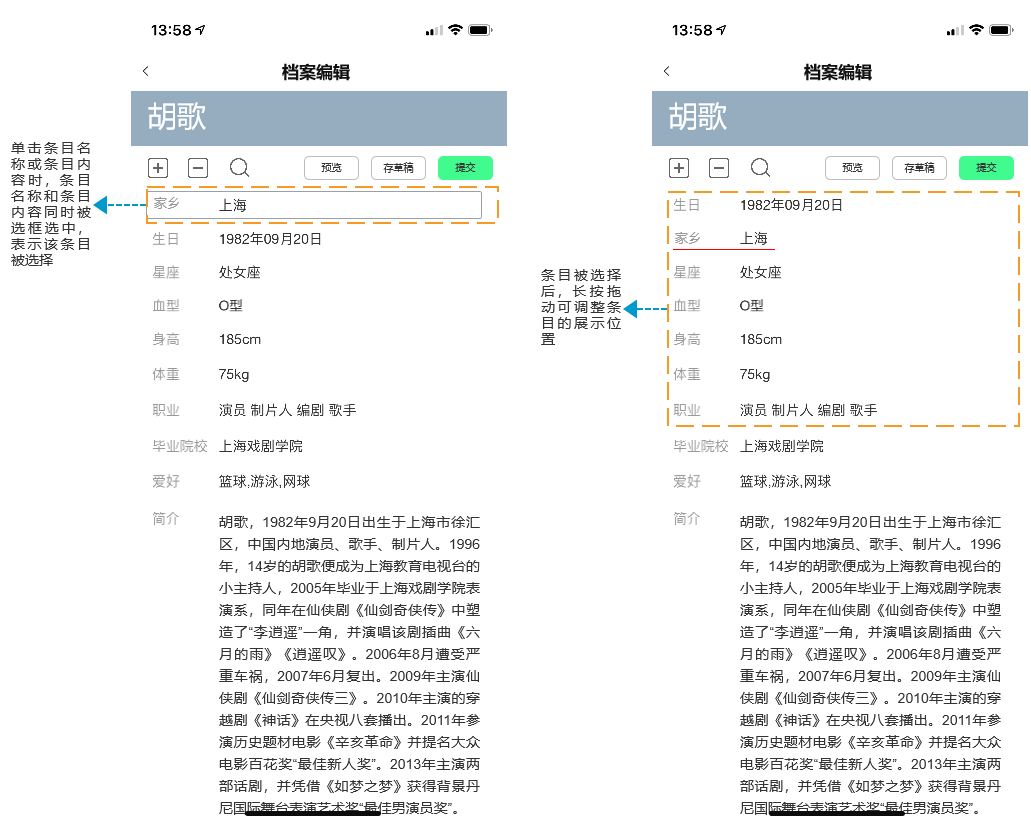Tap the remove entry (−) icon on left screen

click(198, 168)
